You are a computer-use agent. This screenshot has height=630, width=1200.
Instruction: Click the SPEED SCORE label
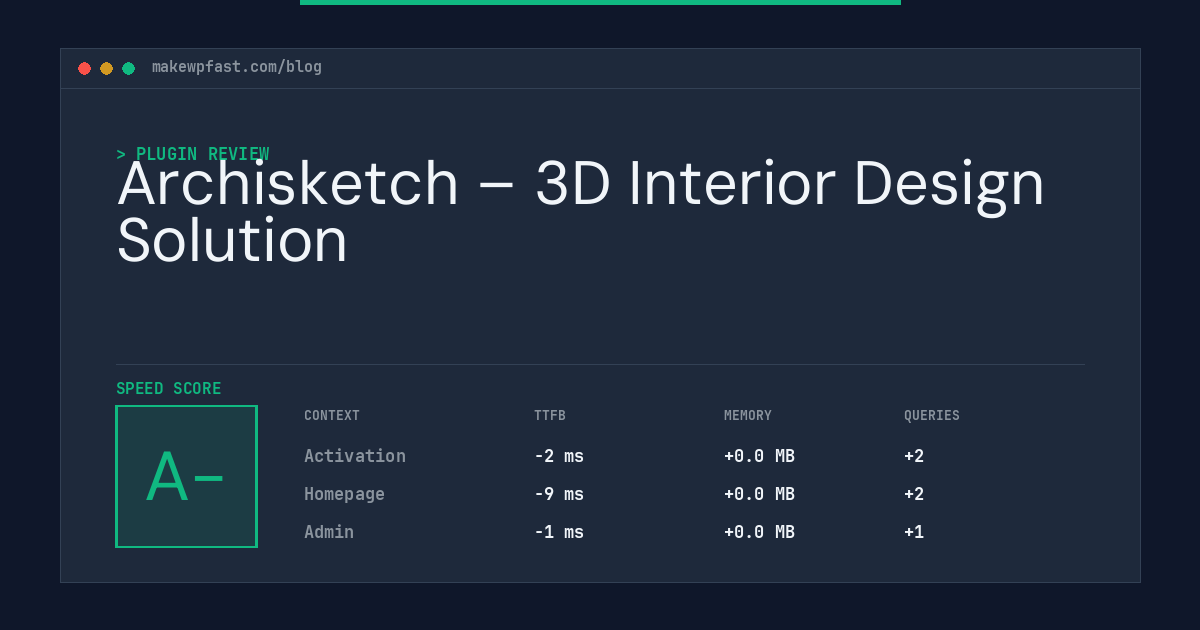[x=169, y=389]
